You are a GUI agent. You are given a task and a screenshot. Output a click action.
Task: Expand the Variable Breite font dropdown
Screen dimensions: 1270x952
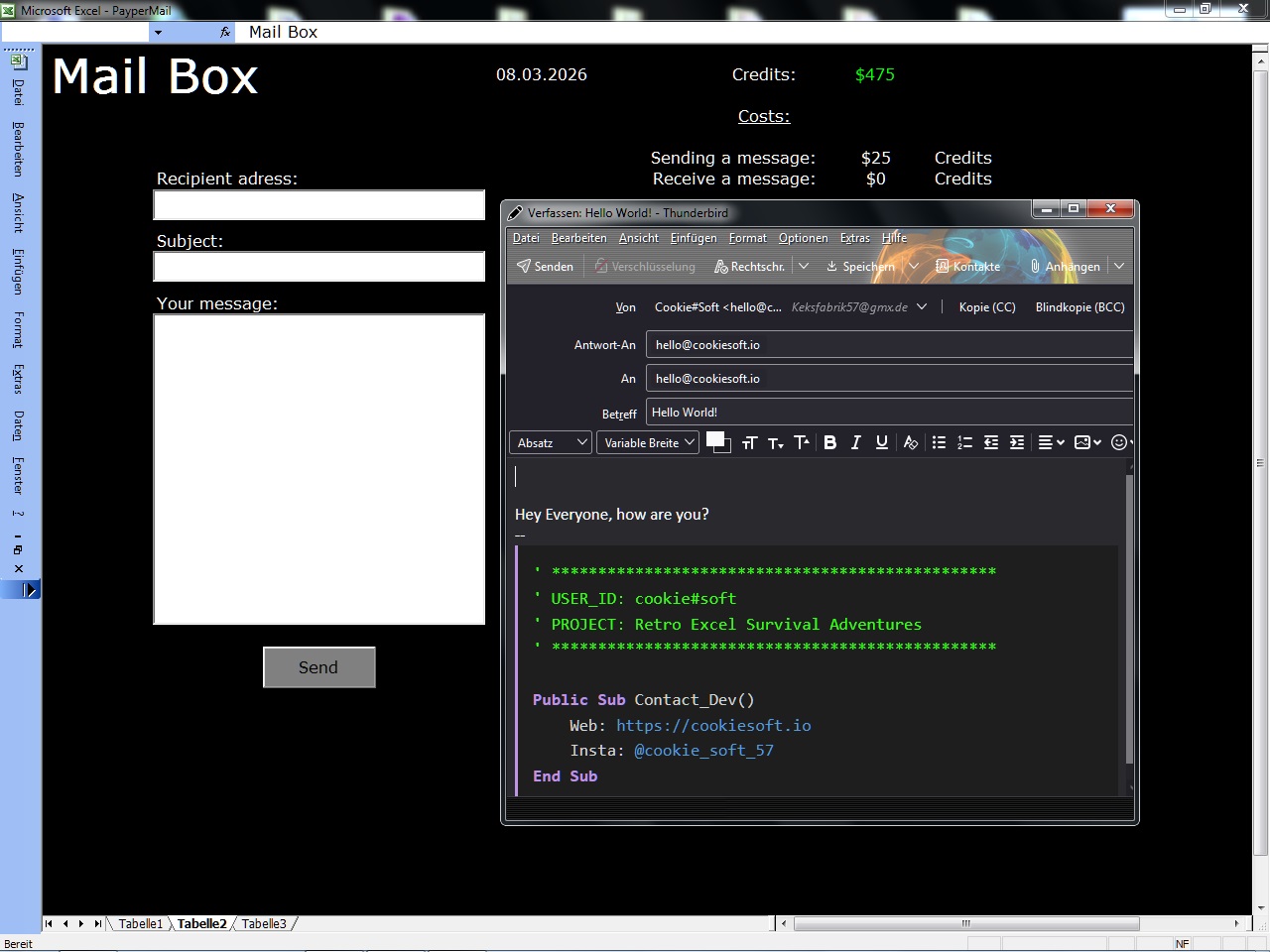click(649, 443)
